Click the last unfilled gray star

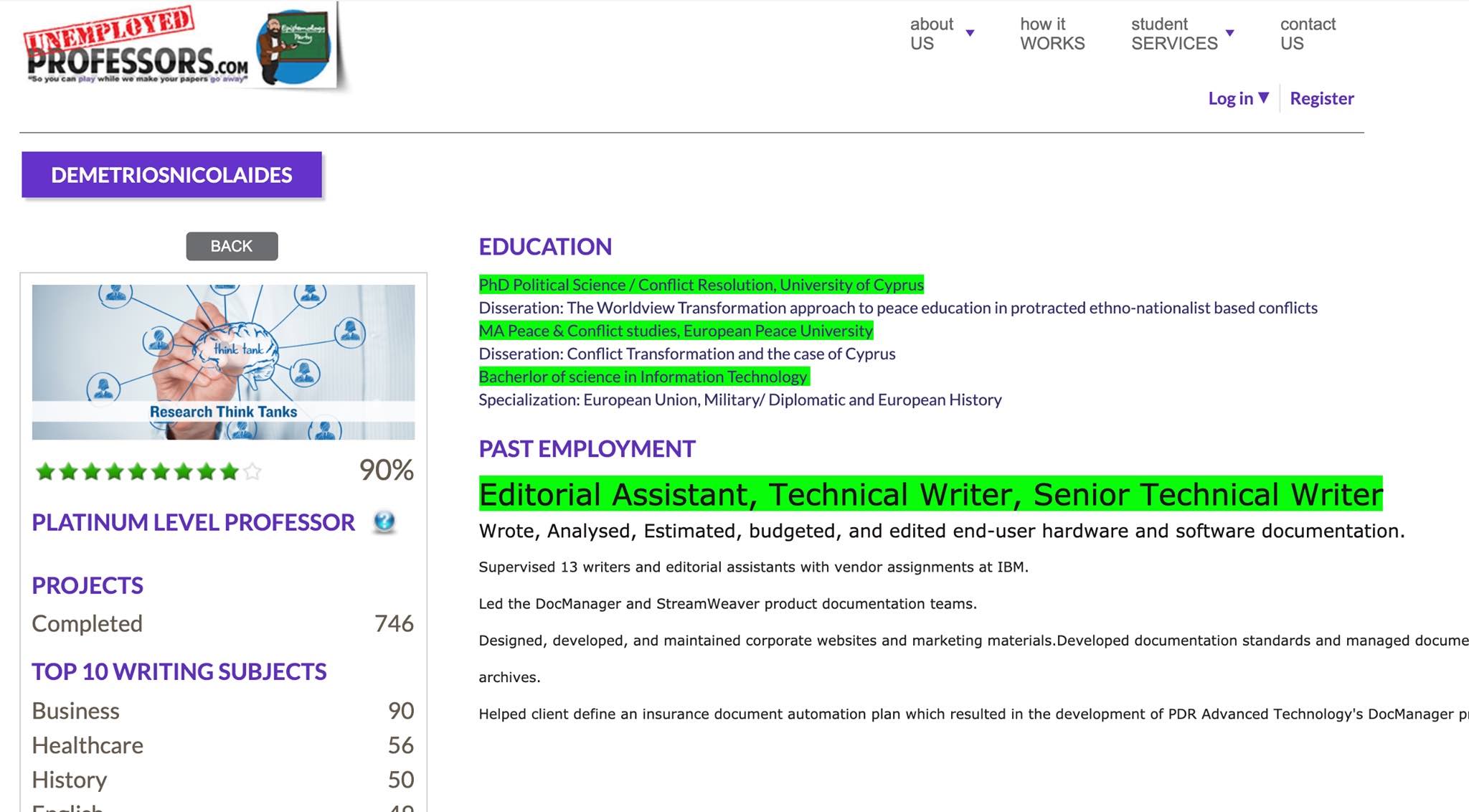[252, 472]
